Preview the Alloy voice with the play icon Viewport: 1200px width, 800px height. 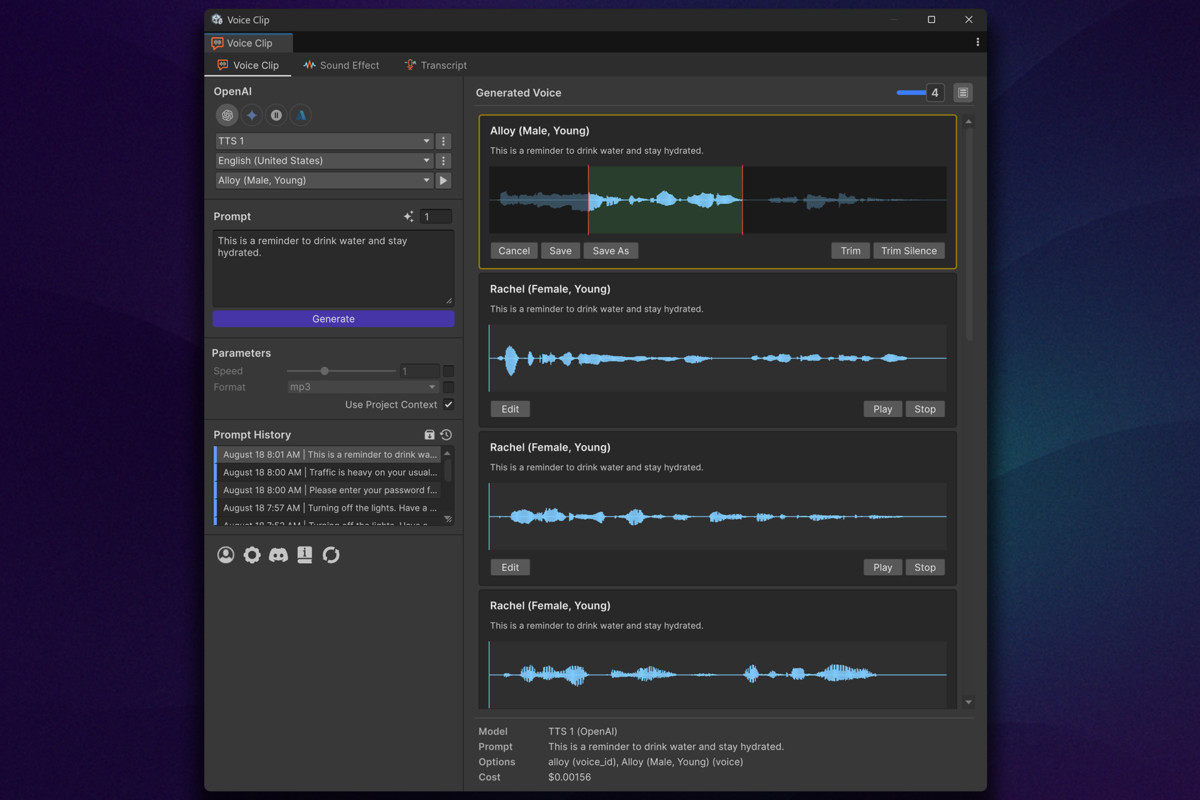tap(444, 181)
